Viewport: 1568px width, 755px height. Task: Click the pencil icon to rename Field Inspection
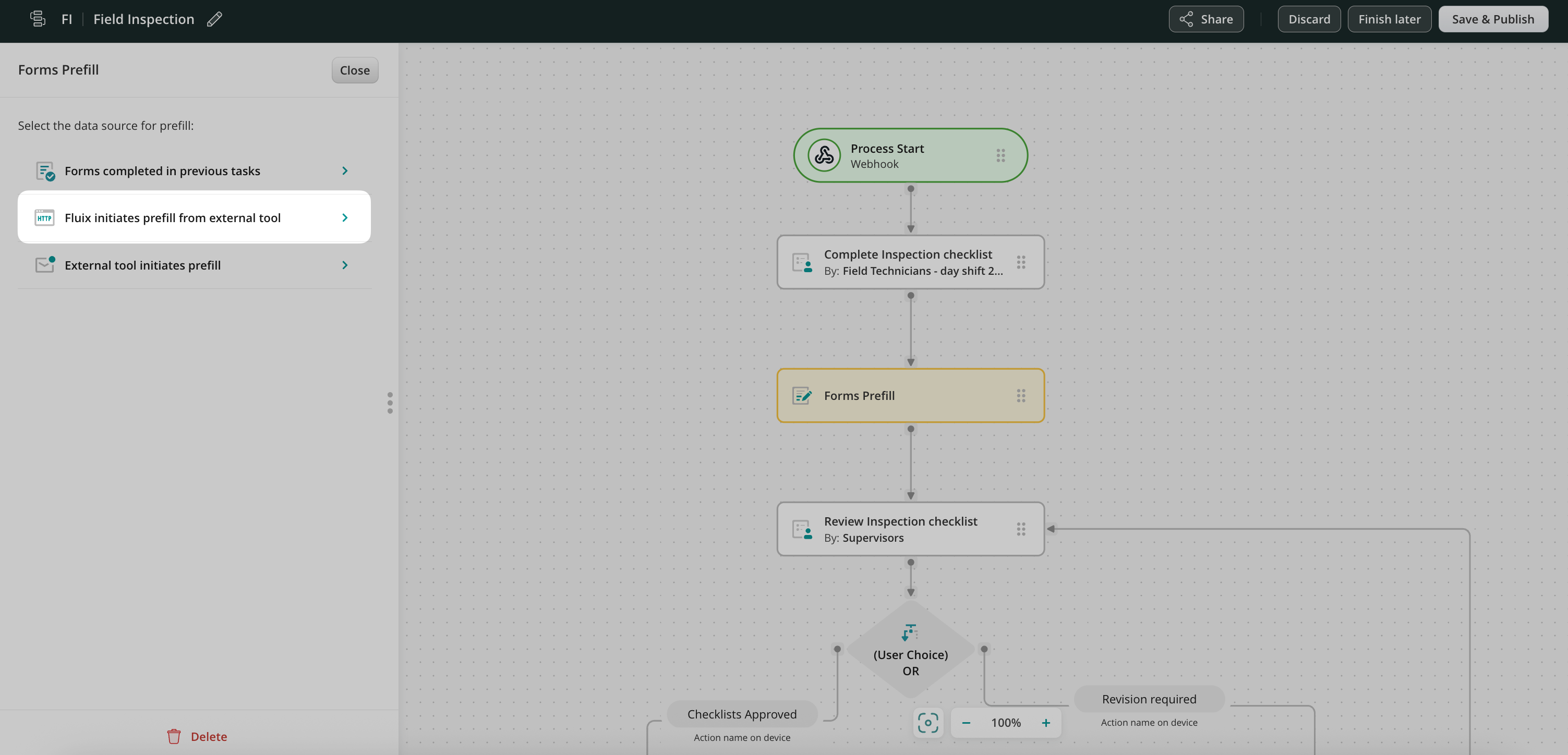214,19
